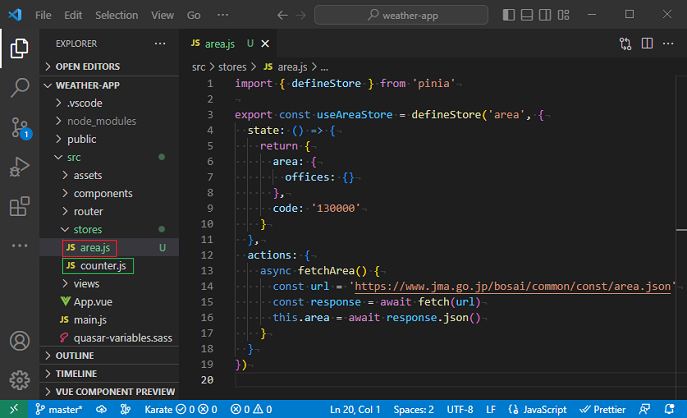The height and width of the screenshot is (418, 687).
Task: Expand the public folder
Action: pyautogui.click(x=110, y=139)
